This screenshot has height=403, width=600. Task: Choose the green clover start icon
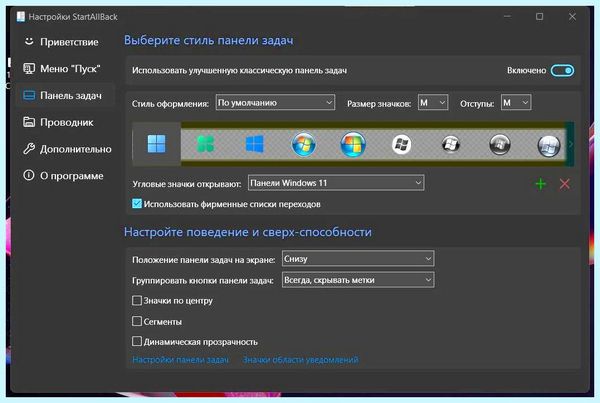click(x=205, y=144)
